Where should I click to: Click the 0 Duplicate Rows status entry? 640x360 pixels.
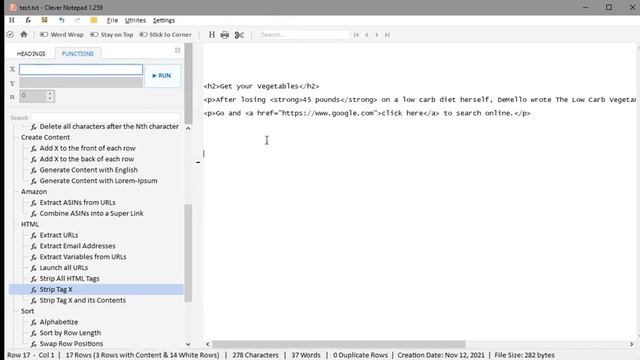[x=360, y=355]
